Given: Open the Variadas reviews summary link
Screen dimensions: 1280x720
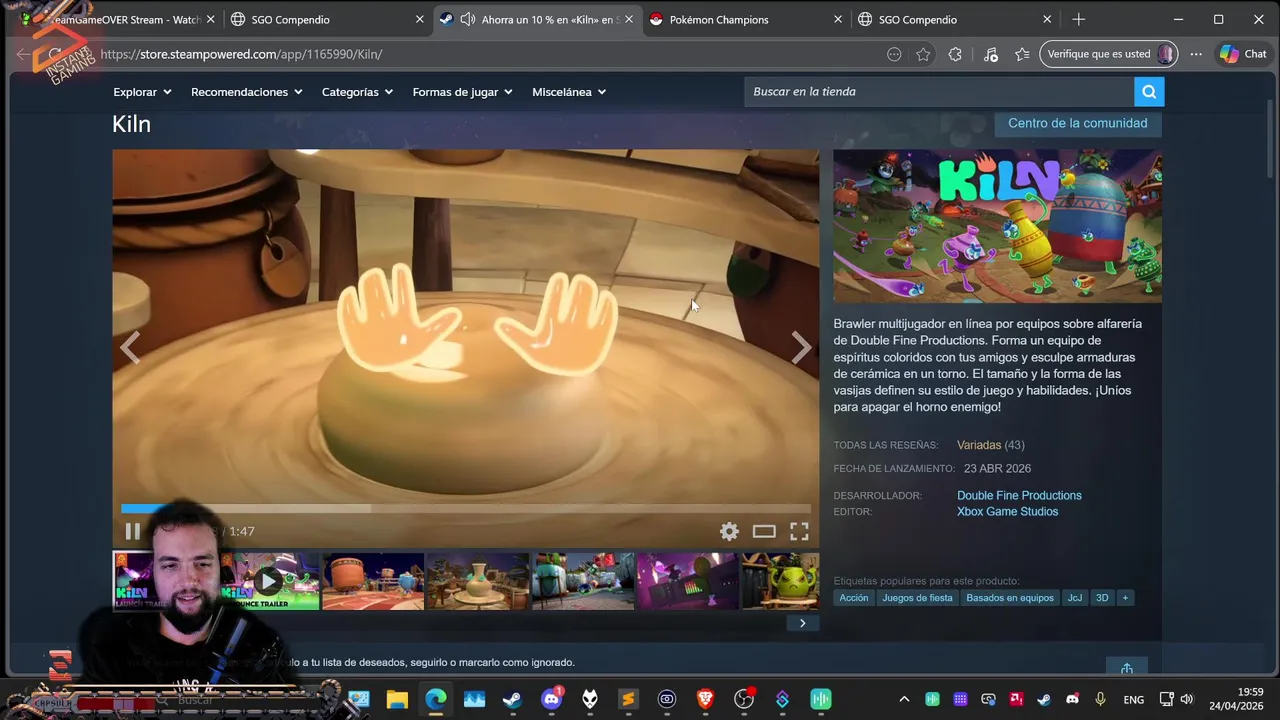Looking at the screenshot, I should (x=978, y=445).
